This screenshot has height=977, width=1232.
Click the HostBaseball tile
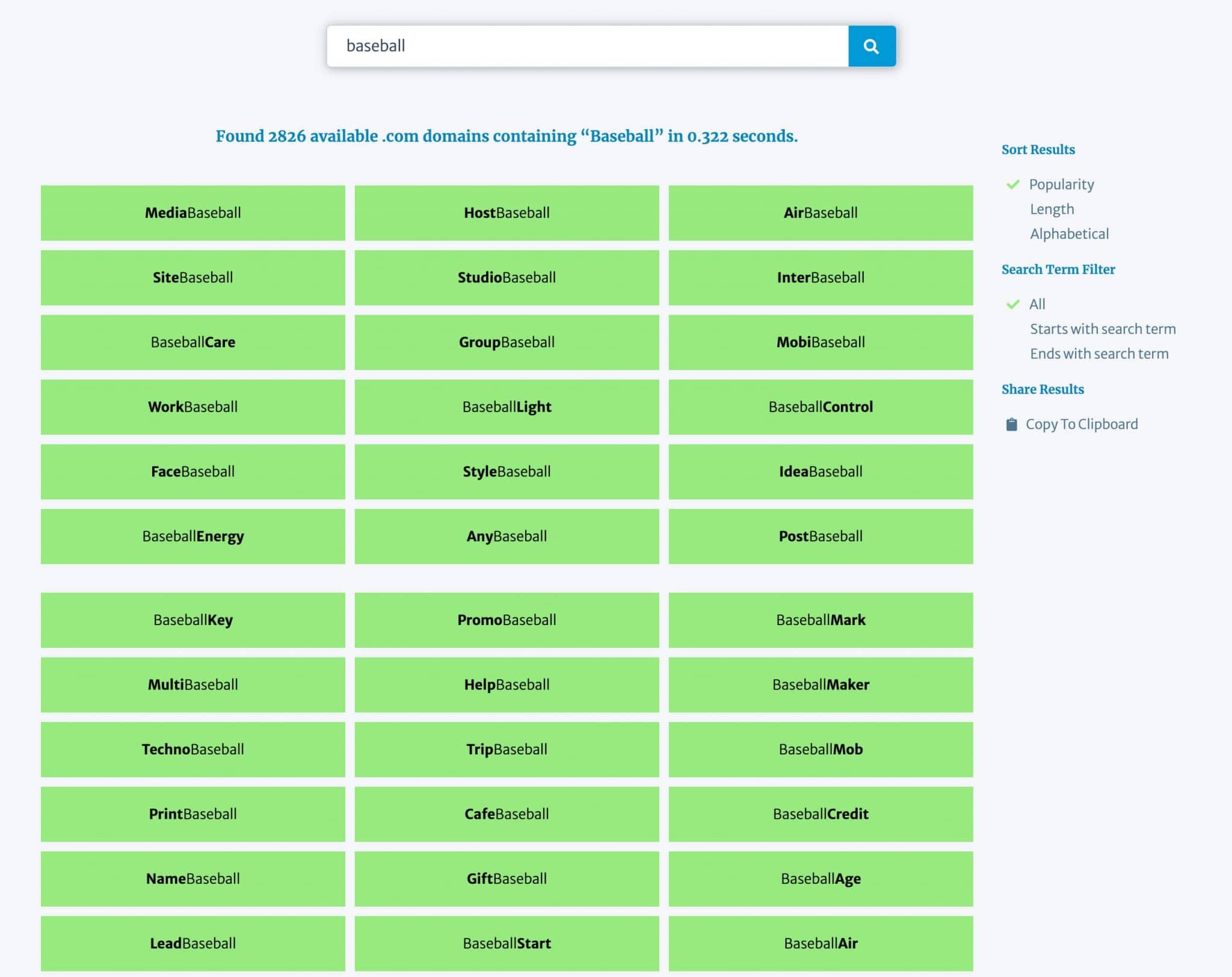point(507,212)
